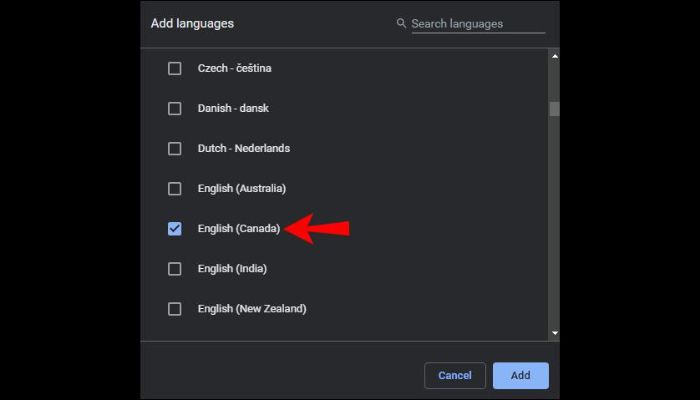Uncheck the English (Canada) checkbox

click(x=175, y=229)
